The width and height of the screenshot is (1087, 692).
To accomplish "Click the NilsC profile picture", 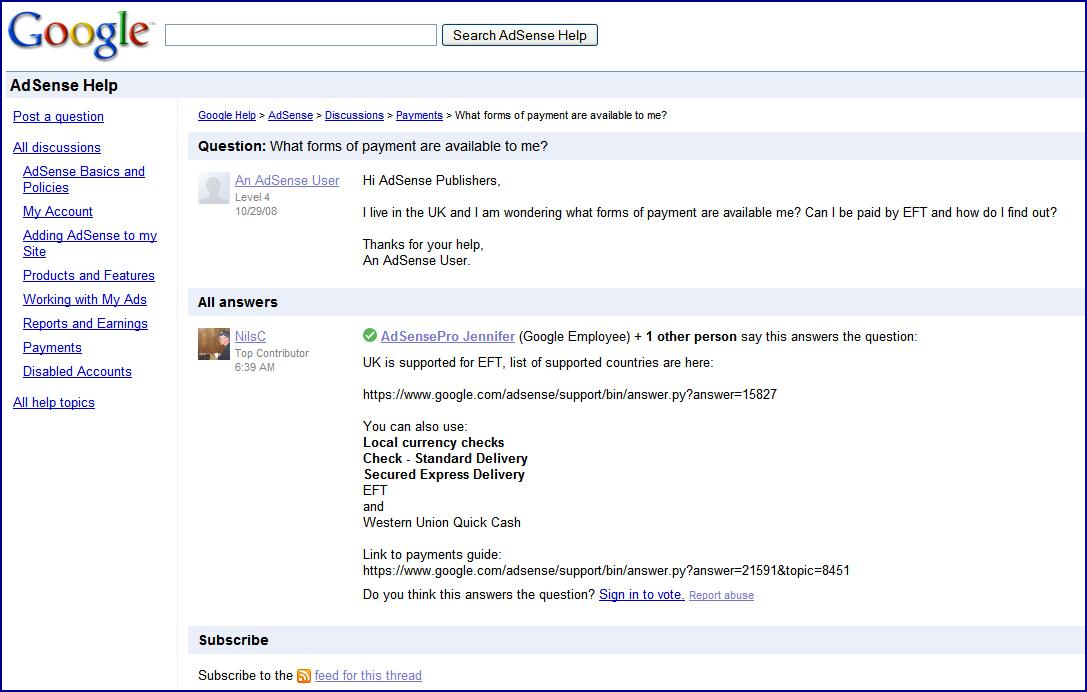I will coord(214,344).
